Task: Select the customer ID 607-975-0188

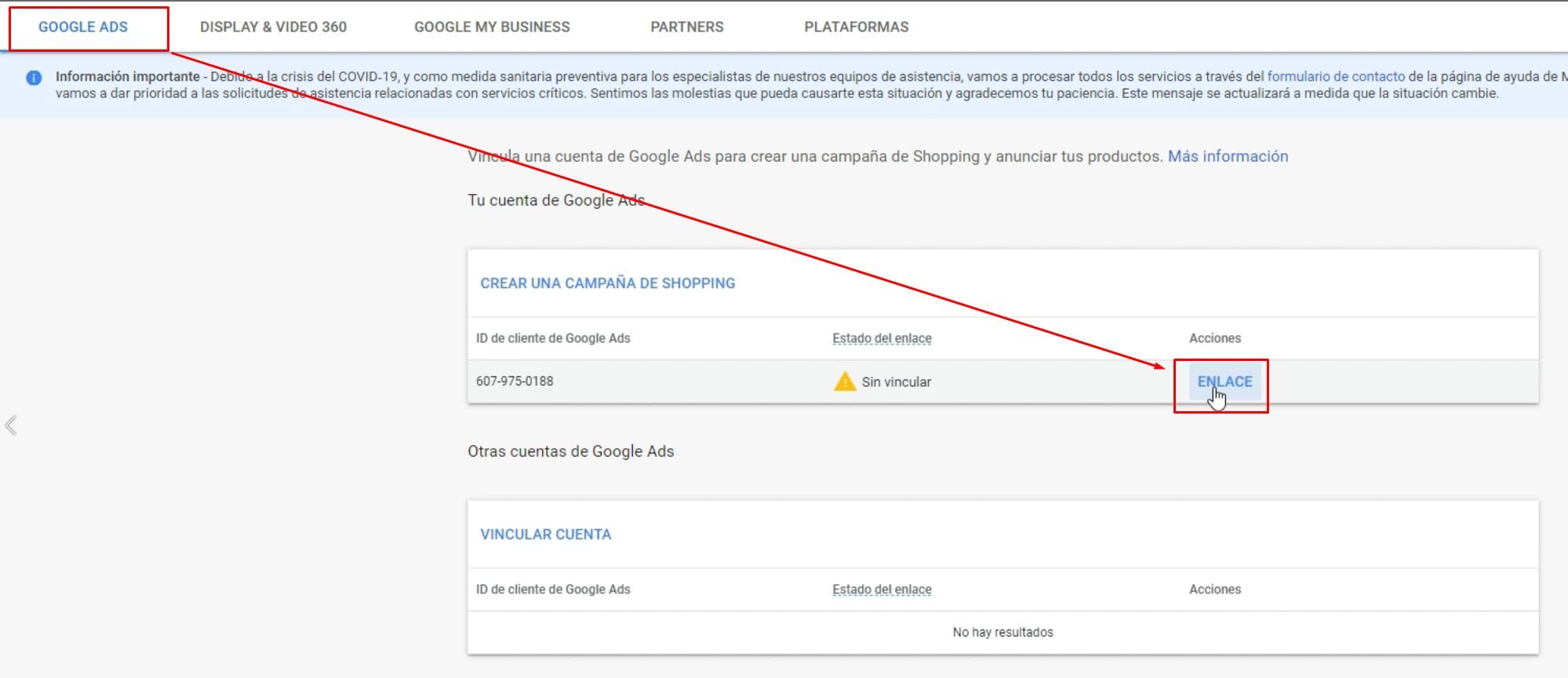Action: (x=515, y=381)
